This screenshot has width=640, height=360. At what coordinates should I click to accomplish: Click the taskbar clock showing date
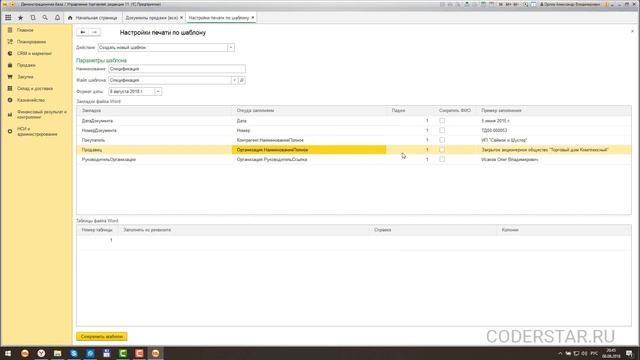point(611,353)
